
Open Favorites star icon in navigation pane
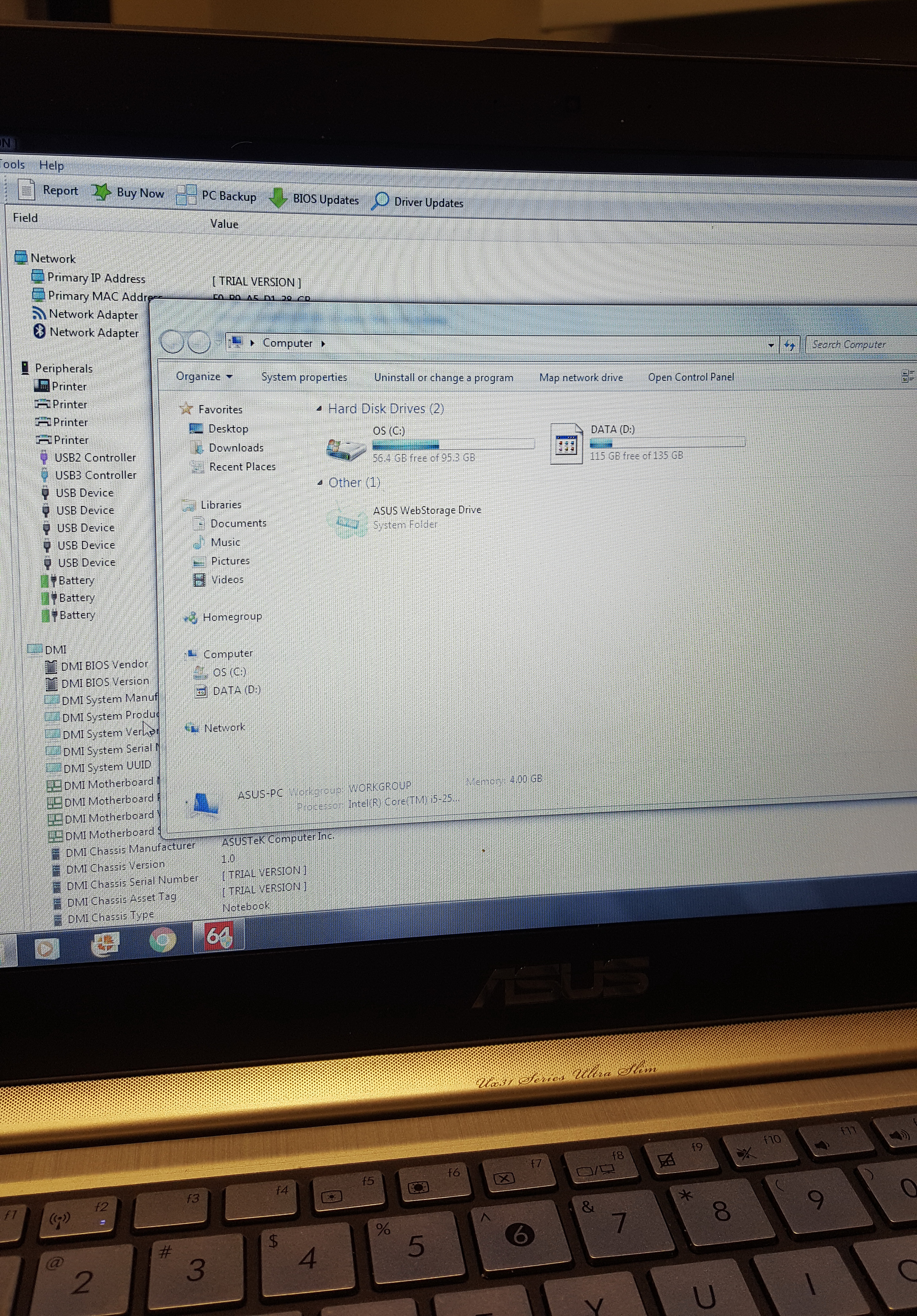pyautogui.click(x=186, y=408)
